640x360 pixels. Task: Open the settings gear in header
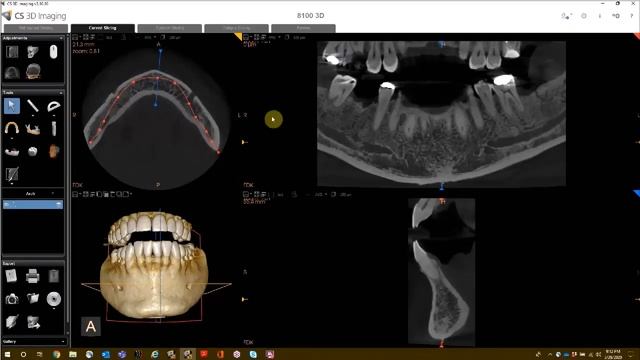(584, 16)
